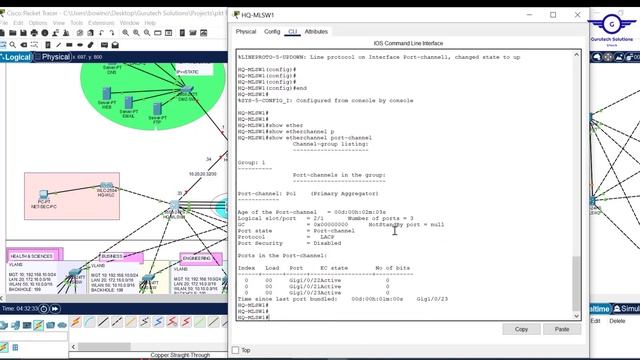Choose the Draw Line tool
Viewport: 640px width, 360px height.
[x=58, y=45]
